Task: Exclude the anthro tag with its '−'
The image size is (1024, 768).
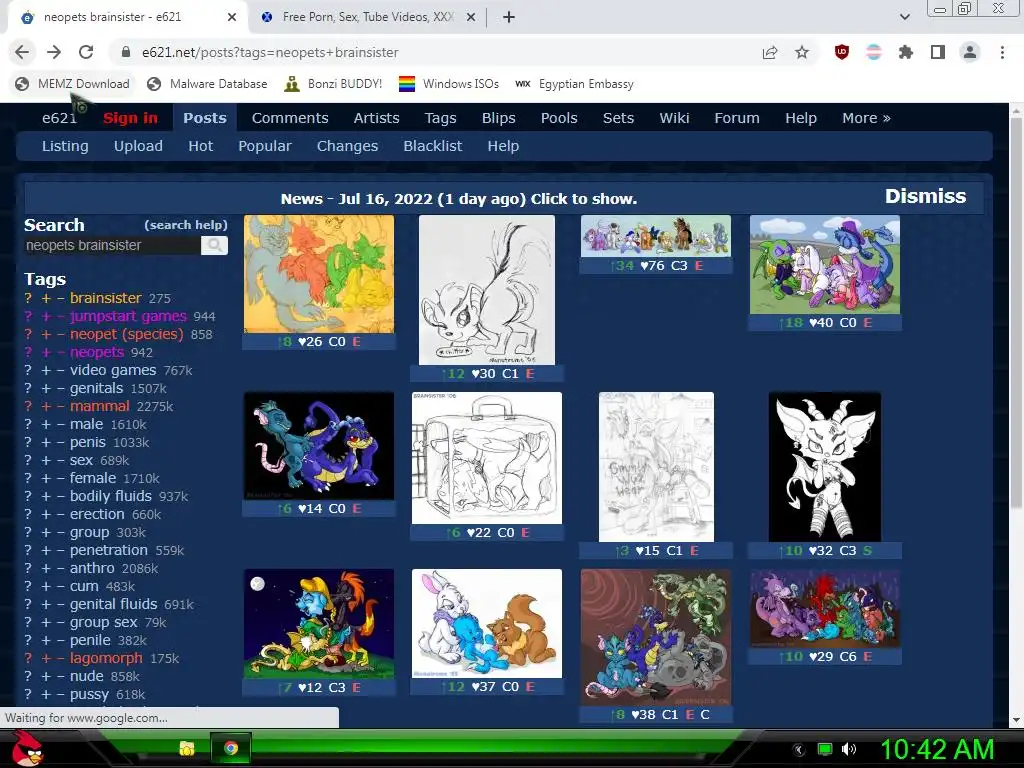Action: click(x=60, y=568)
